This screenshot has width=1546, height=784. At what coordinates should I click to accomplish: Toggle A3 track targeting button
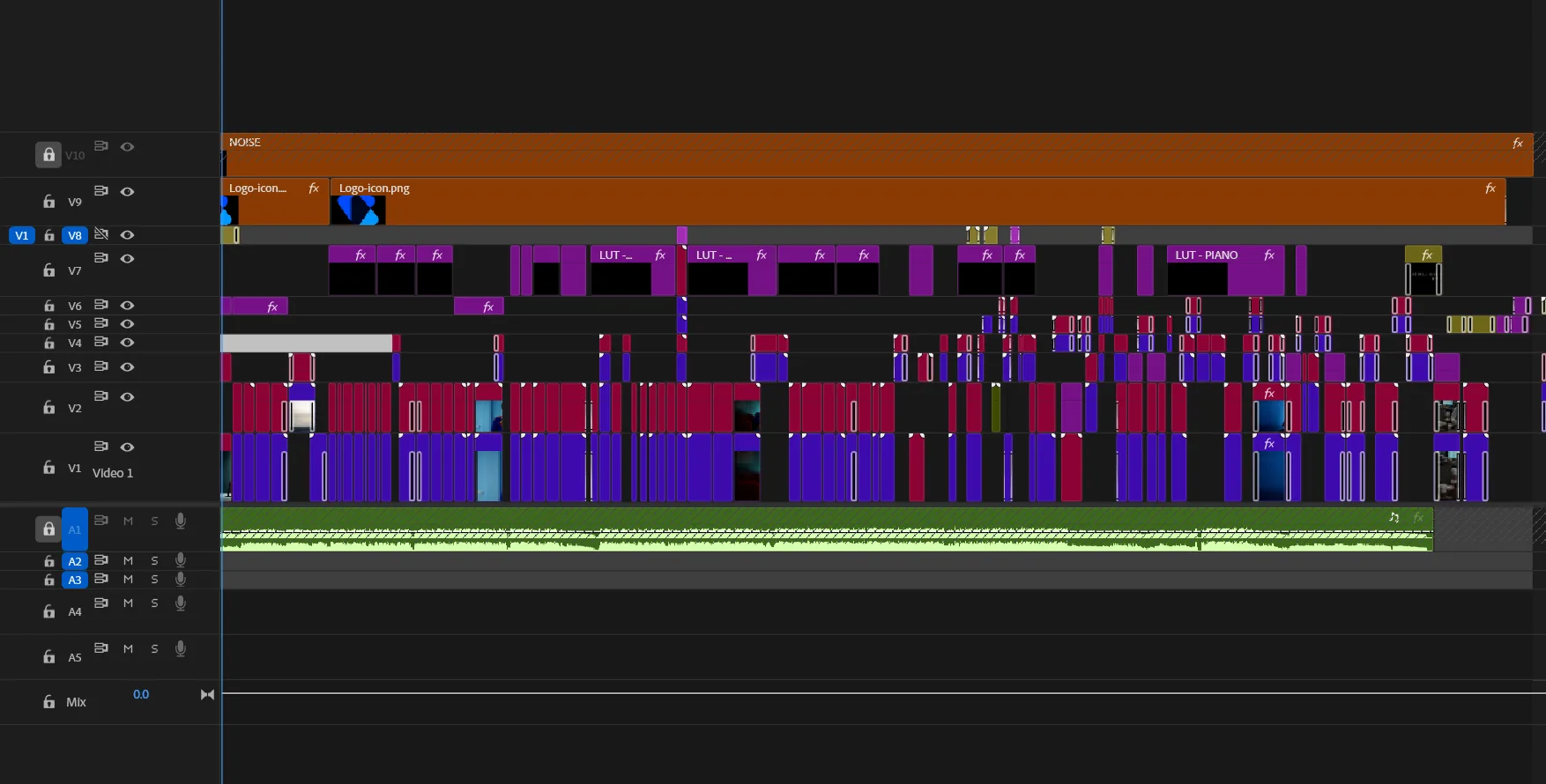pyautogui.click(x=75, y=580)
